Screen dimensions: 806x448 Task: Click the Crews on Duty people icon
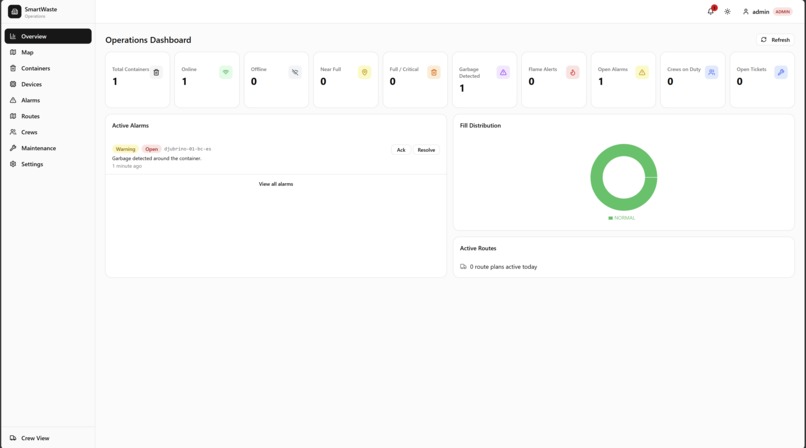point(711,72)
